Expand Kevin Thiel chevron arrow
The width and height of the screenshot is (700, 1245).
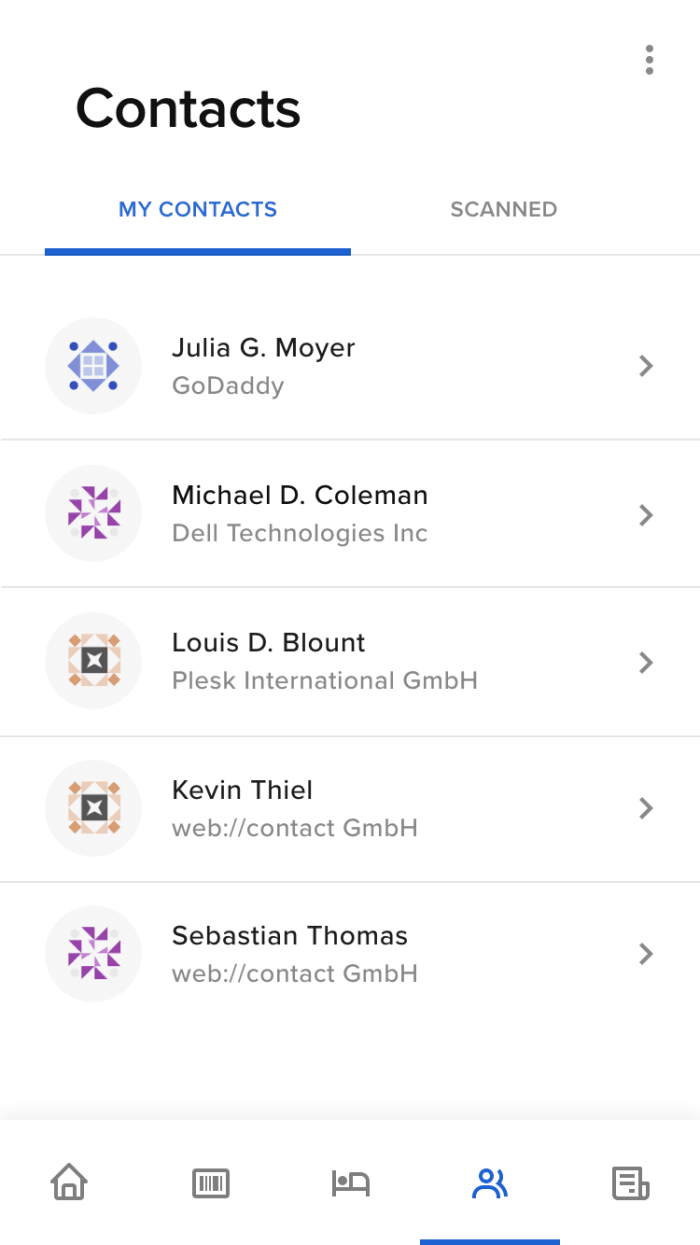pos(646,808)
